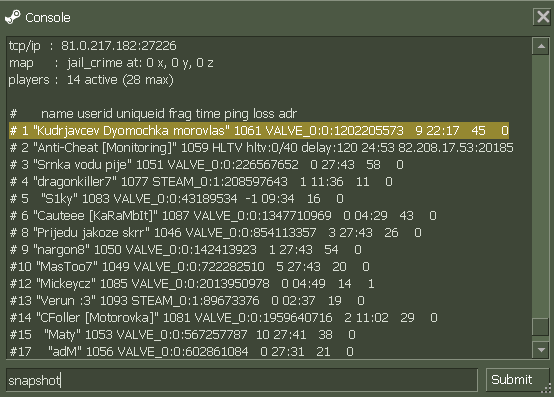Click the tcp/ip address line
Viewport: 554px width, 397px height.
[x=93, y=46]
